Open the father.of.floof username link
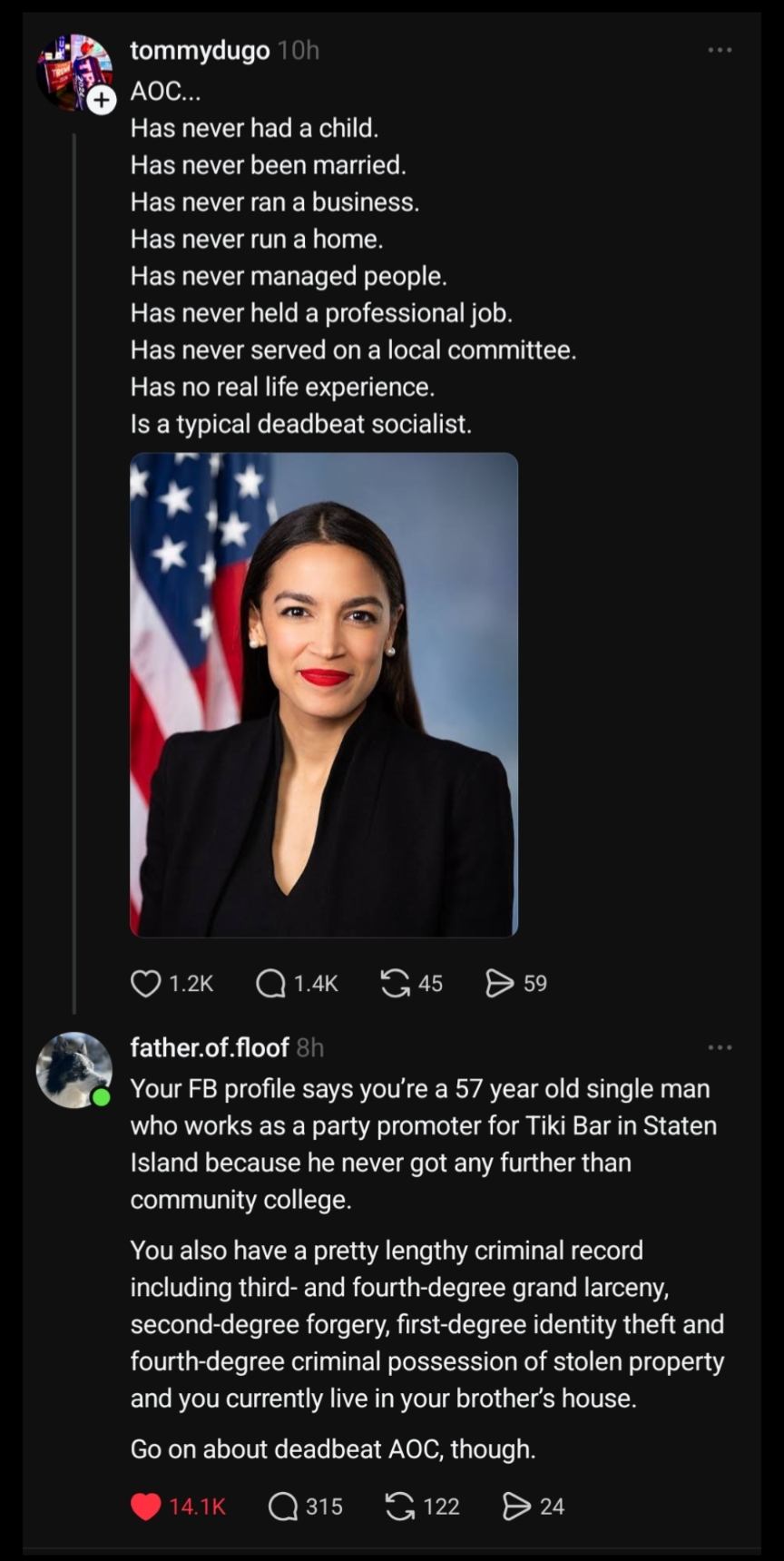784x1561 pixels. coord(210,1047)
